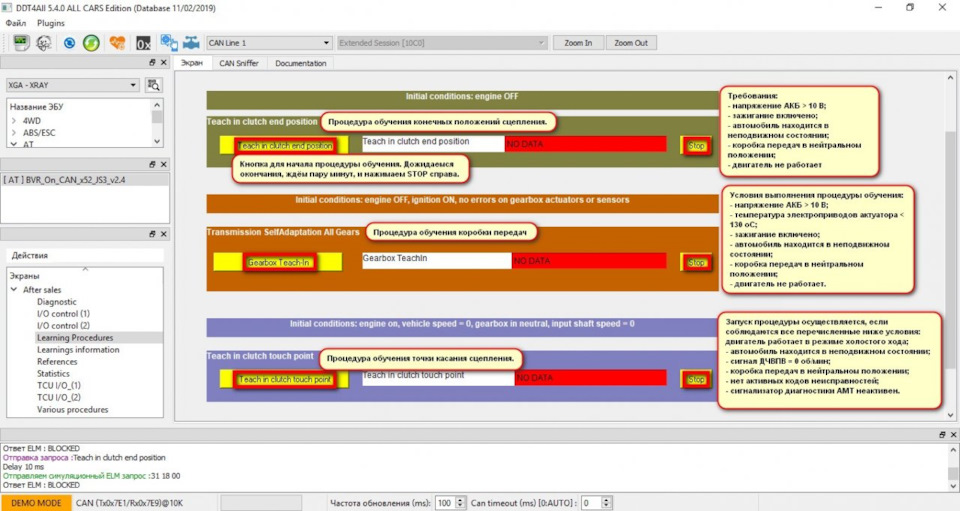This screenshot has width=960, height=511.
Task: Close the BVR_On_CAN ECU file panel
Action: (x=163, y=164)
